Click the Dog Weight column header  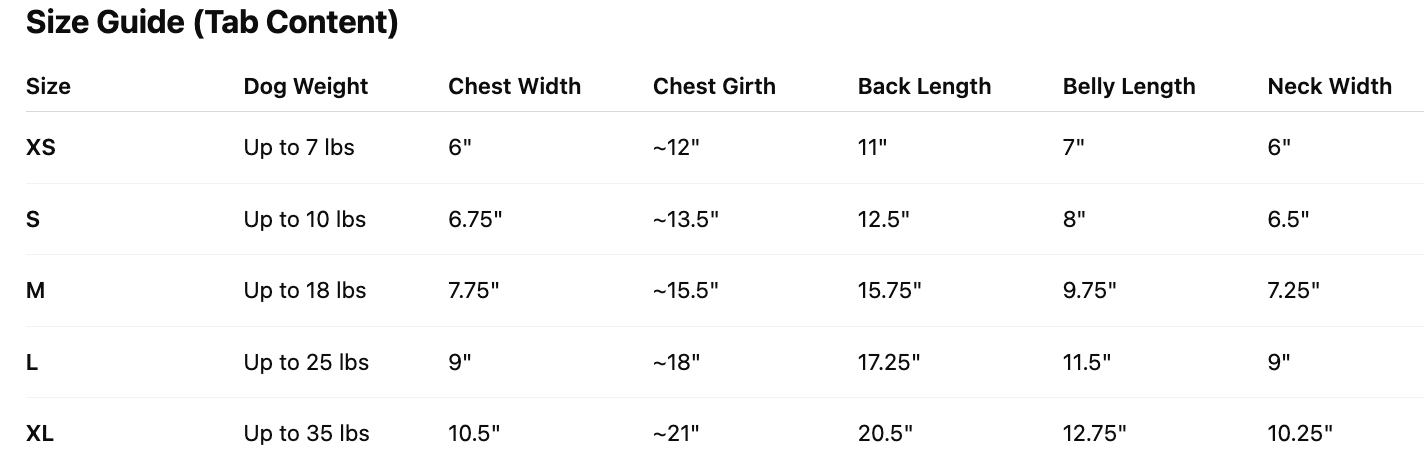pos(306,87)
